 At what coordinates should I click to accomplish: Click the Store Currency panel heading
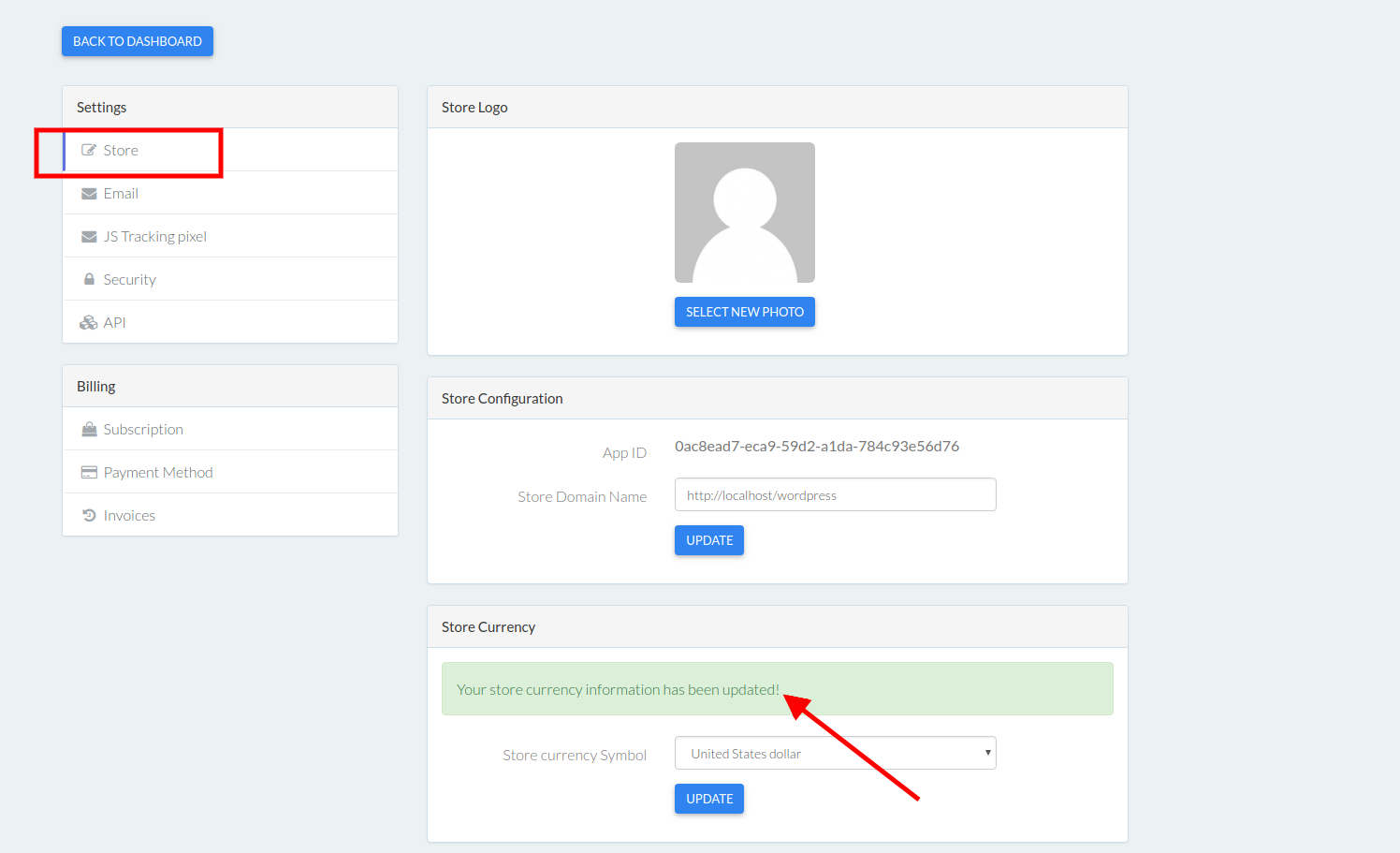point(489,626)
